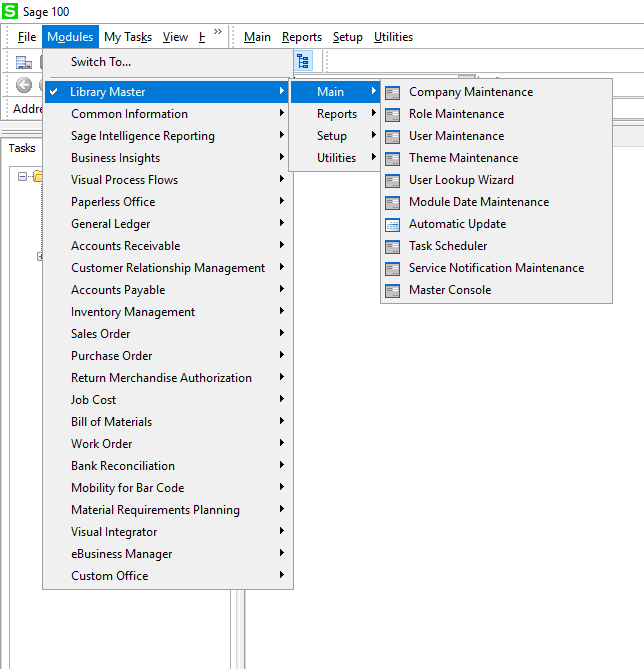The height and width of the screenshot is (669, 644).
Task: Open Master Console entry
Action: pyautogui.click(x=496, y=290)
